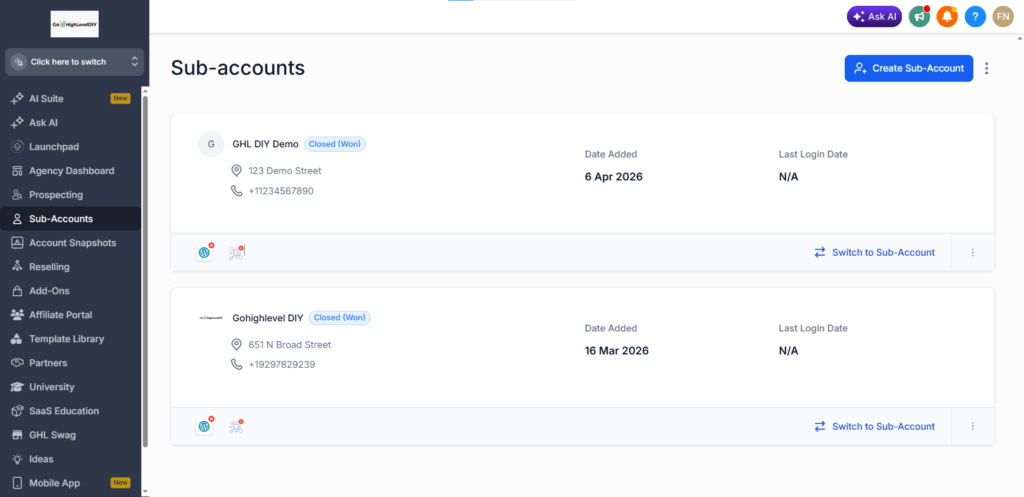
Task: Click the Affiliate Portal people icon
Action: click(x=18, y=315)
